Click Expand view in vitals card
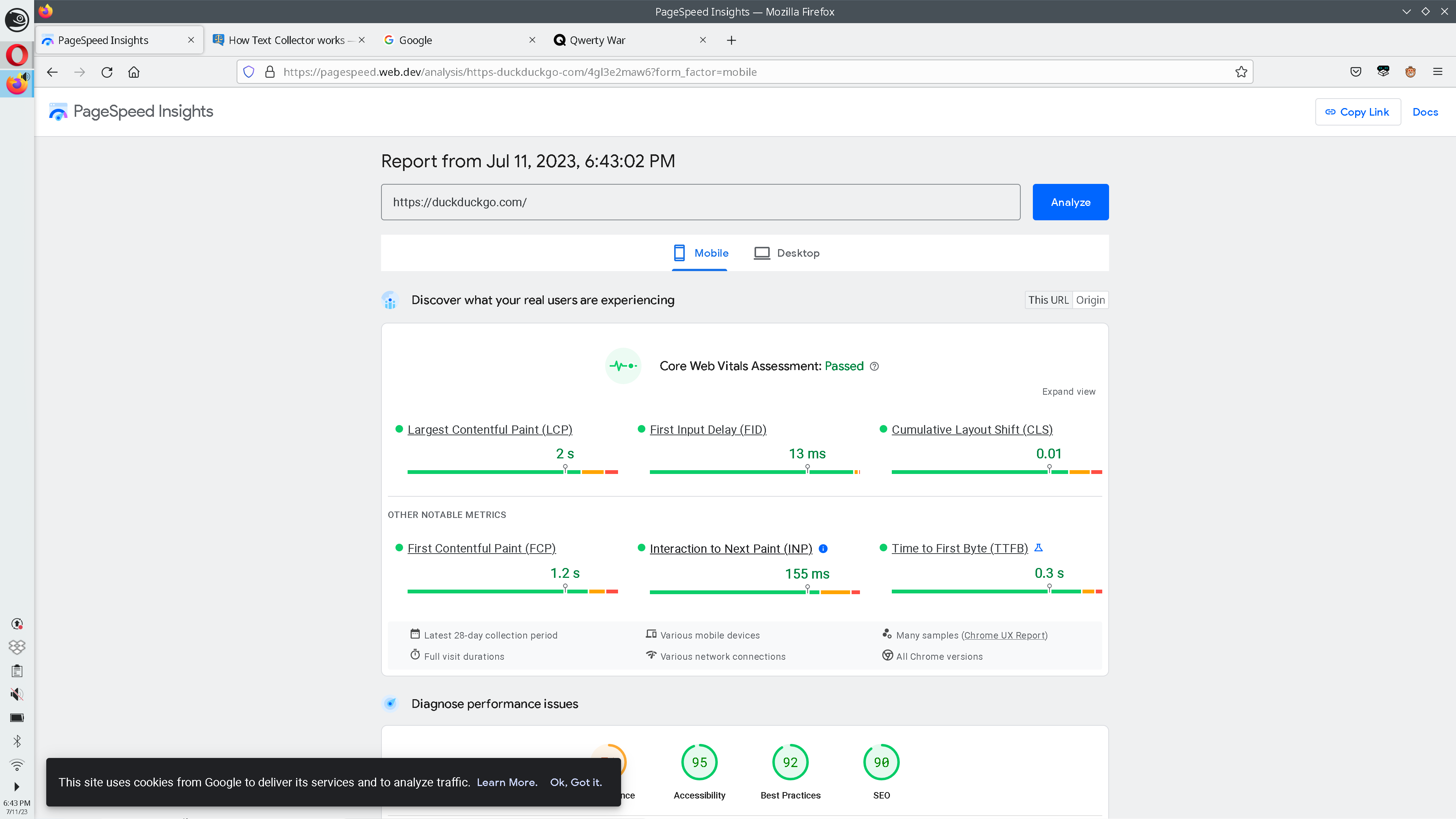1456x819 pixels. pyautogui.click(x=1068, y=392)
